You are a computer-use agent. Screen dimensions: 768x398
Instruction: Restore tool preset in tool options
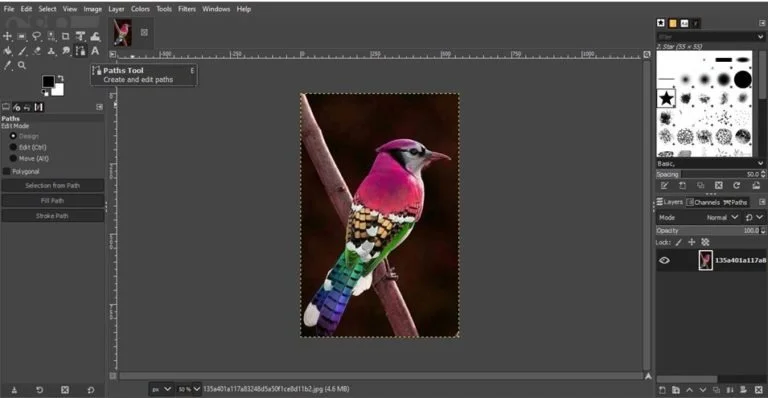(x=40, y=390)
